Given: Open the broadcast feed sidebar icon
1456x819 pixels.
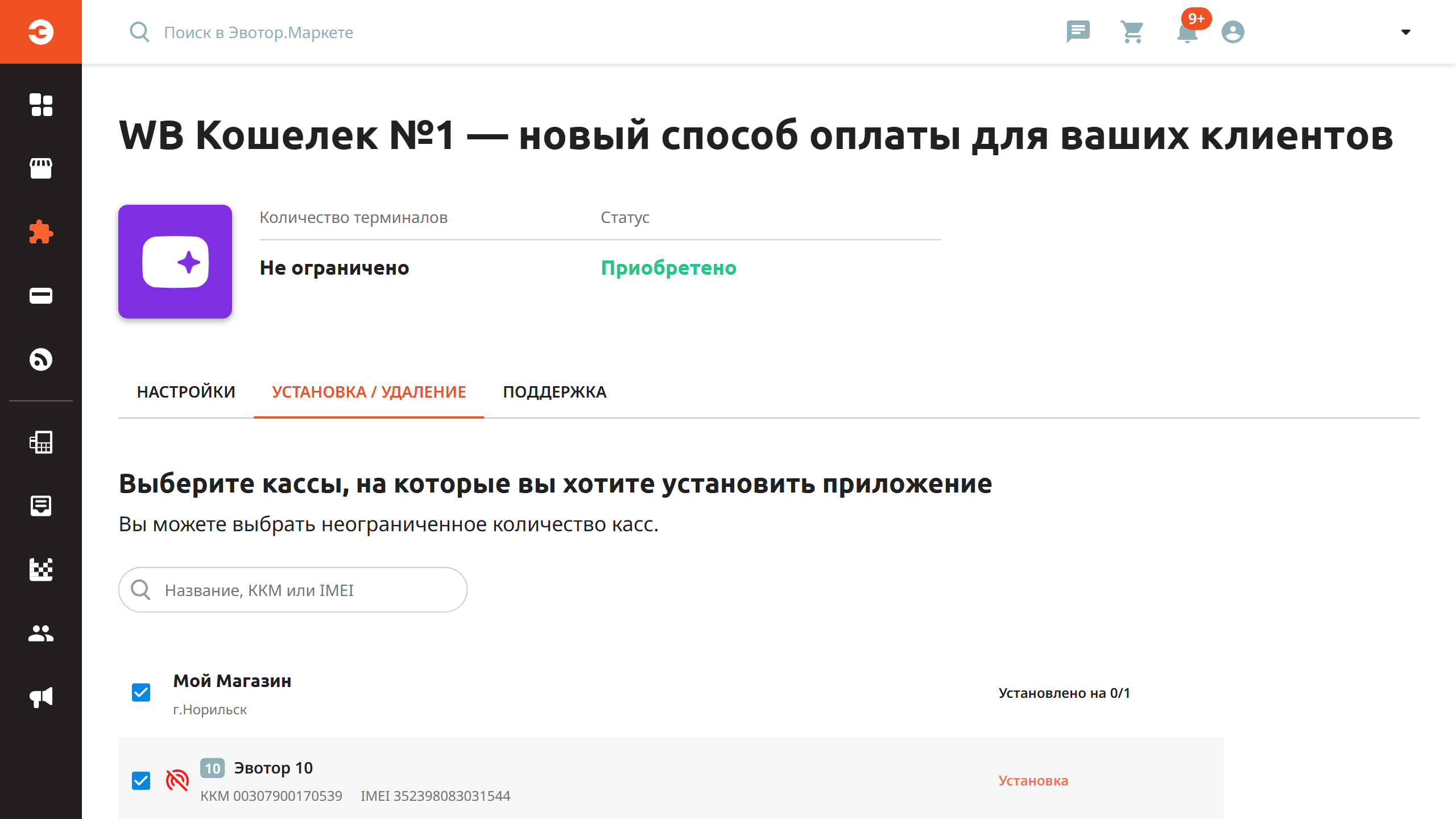Looking at the screenshot, I should click(41, 359).
